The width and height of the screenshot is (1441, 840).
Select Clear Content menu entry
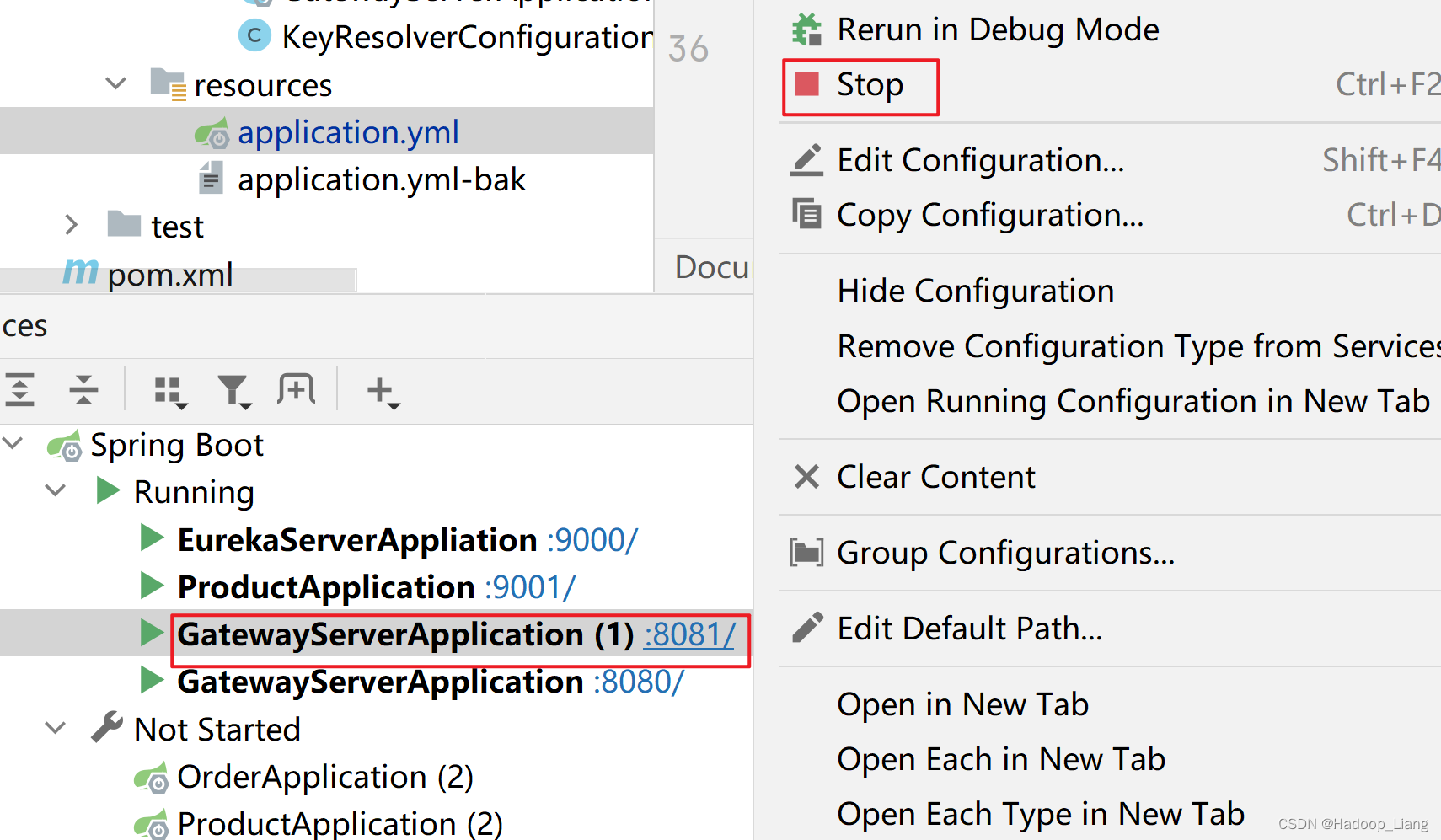click(x=935, y=477)
